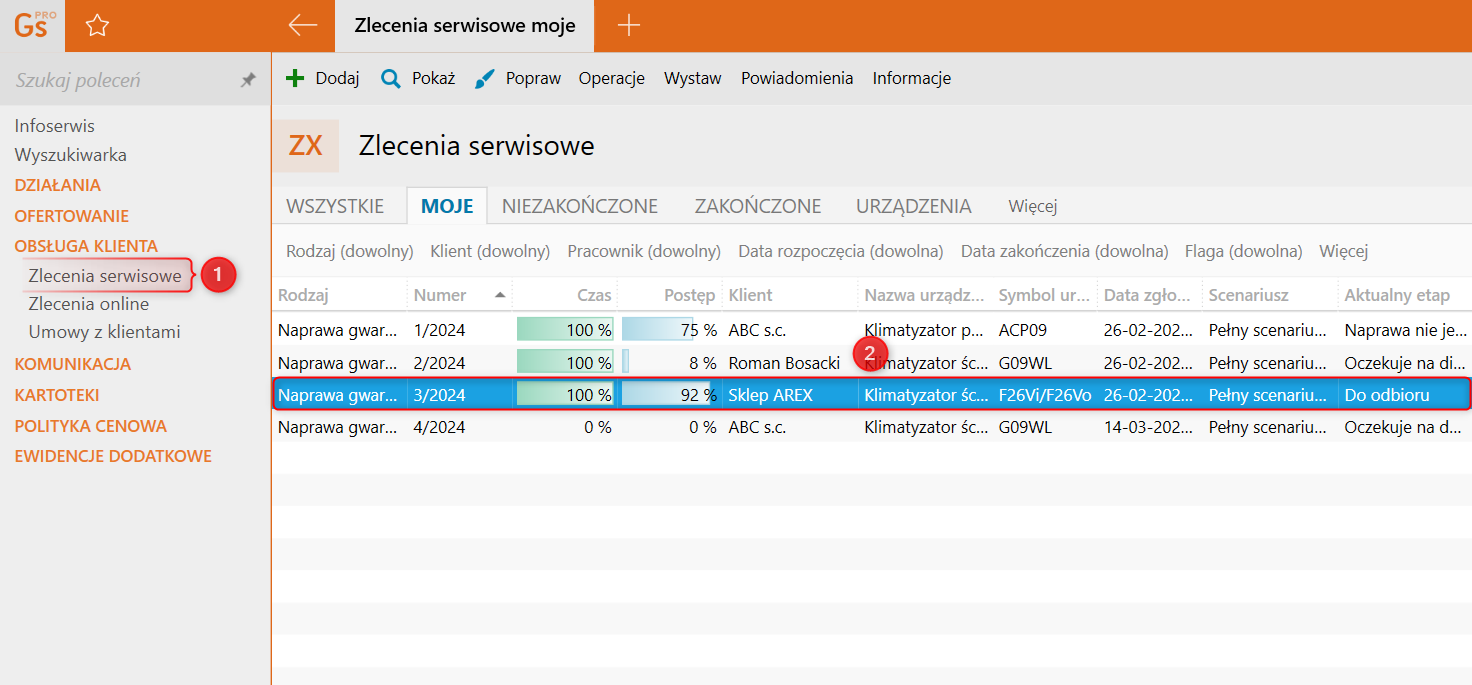Viewport: 1472px width, 685px height.
Task: Switch to the NIEZAKOŃCZONE tab
Action: pyautogui.click(x=580, y=206)
